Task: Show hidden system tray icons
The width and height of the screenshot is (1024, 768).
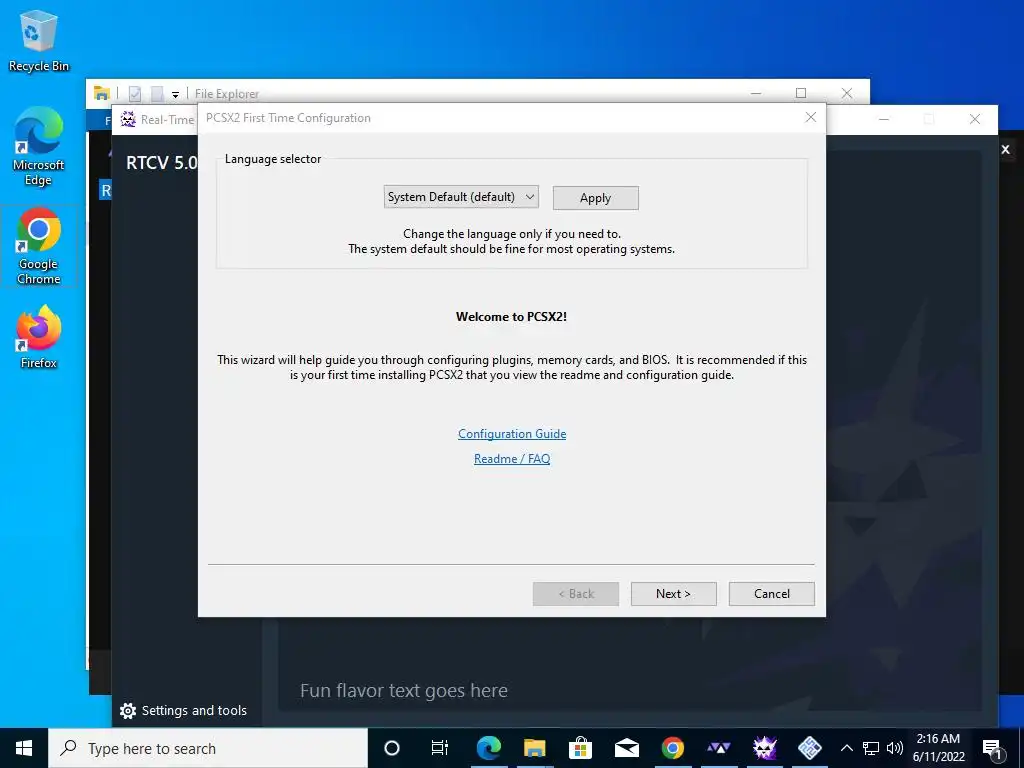Action: (x=846, y=748)
